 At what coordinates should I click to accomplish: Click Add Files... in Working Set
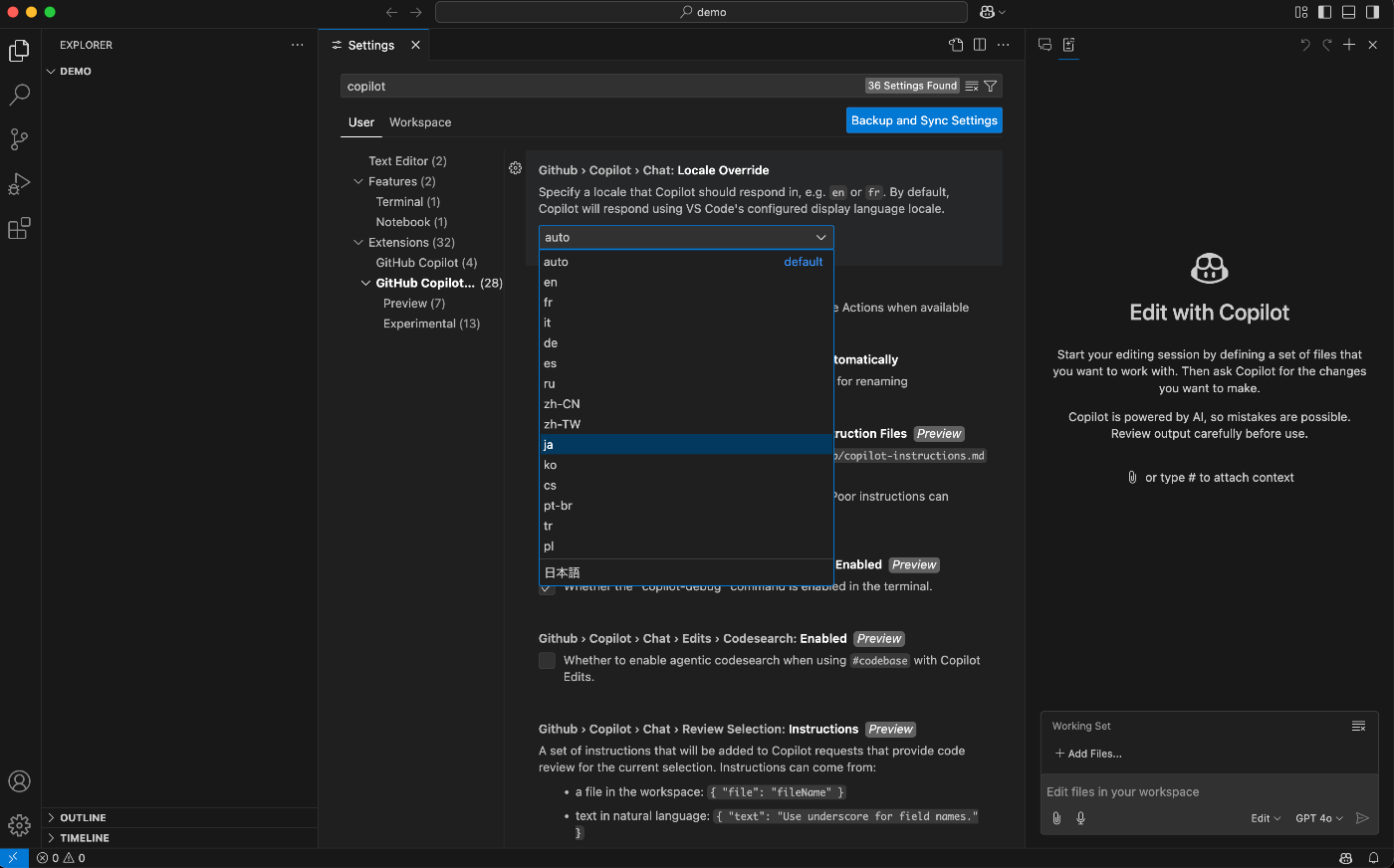click(1088, 754)
